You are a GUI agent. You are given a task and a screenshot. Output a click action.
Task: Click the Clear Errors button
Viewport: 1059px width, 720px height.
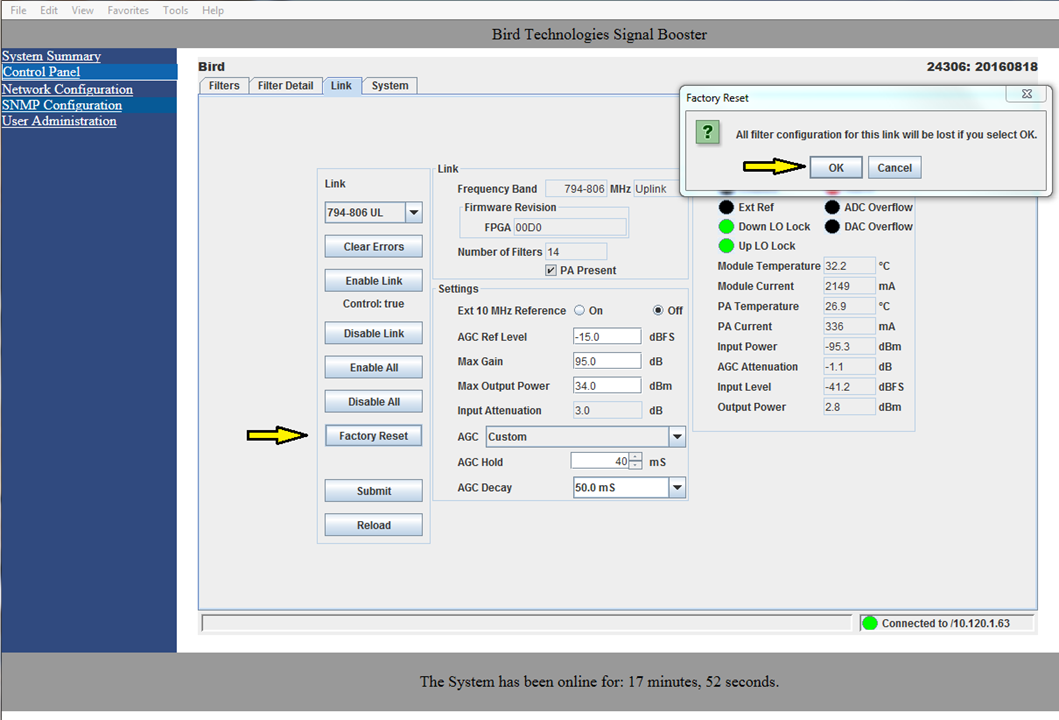373,247
